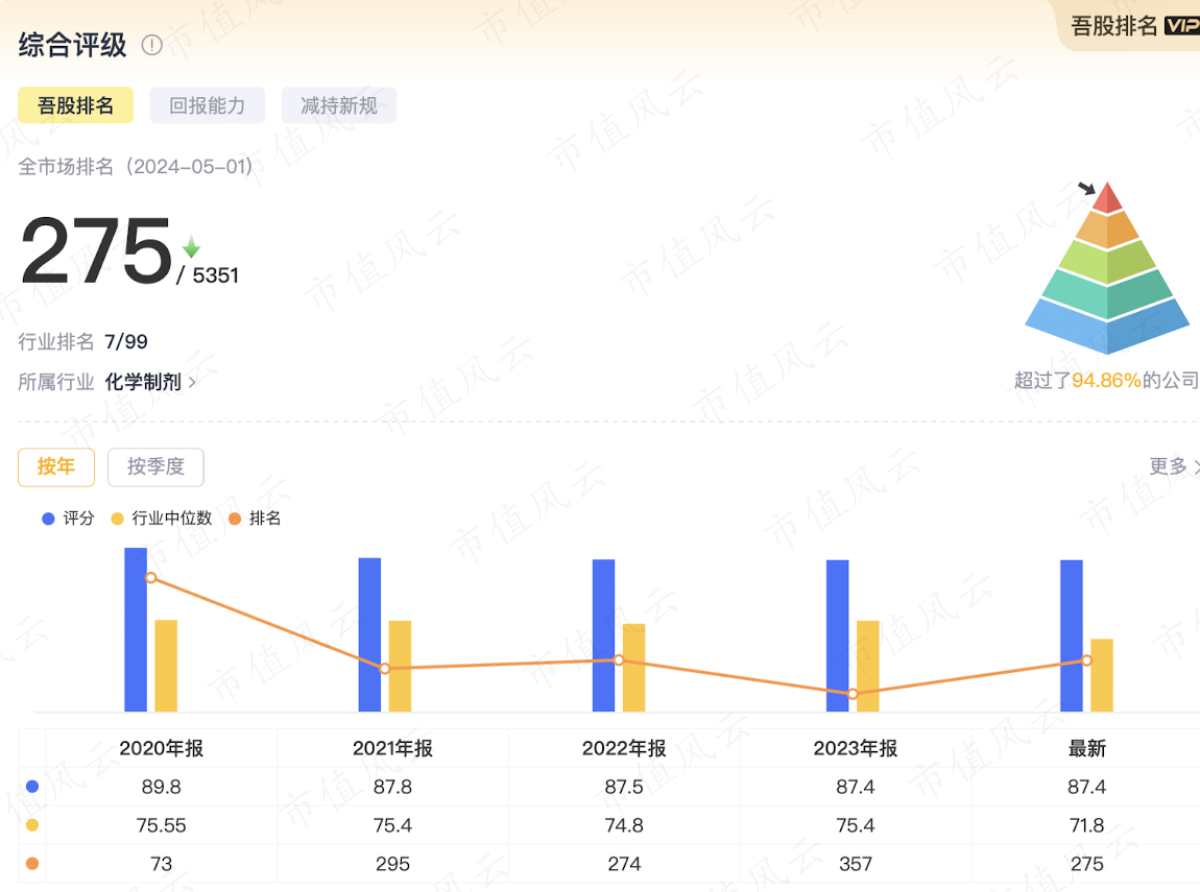Click the 94.86% percentage text
Viewport: 1200px width, 892px height.
[1107, 380]
